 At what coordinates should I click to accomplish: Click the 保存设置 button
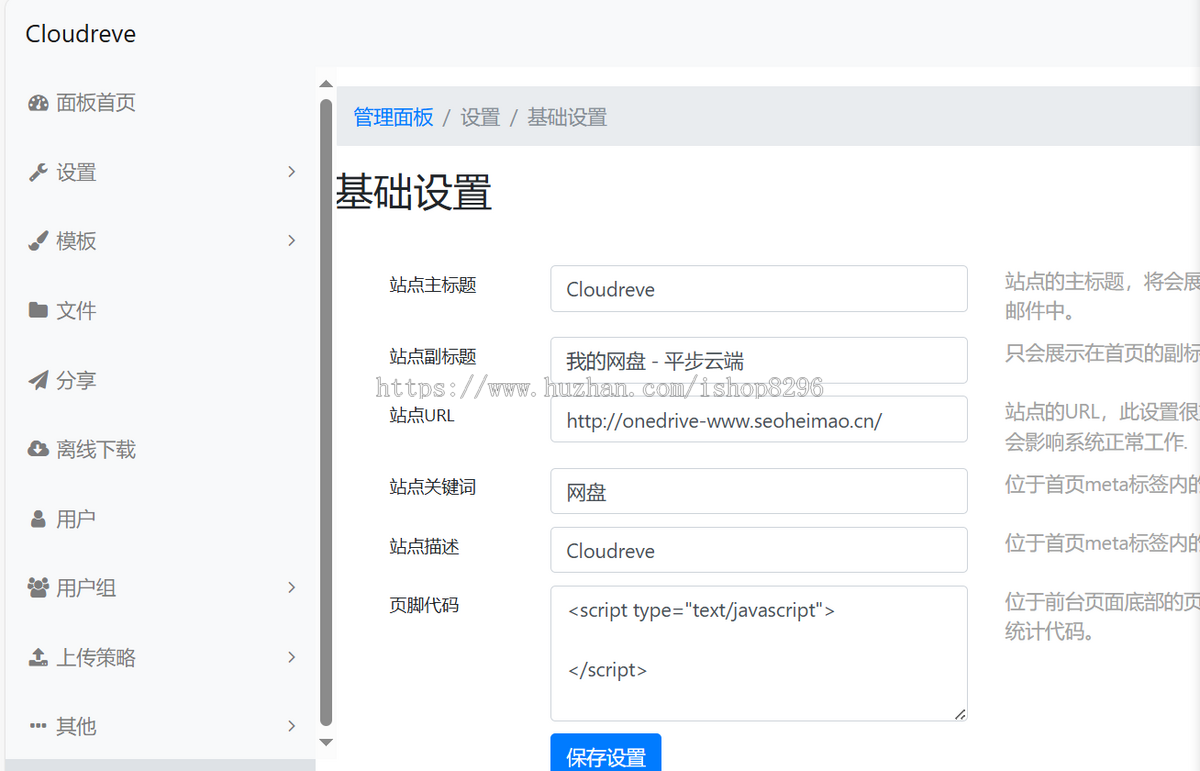(x=605, y=755)
